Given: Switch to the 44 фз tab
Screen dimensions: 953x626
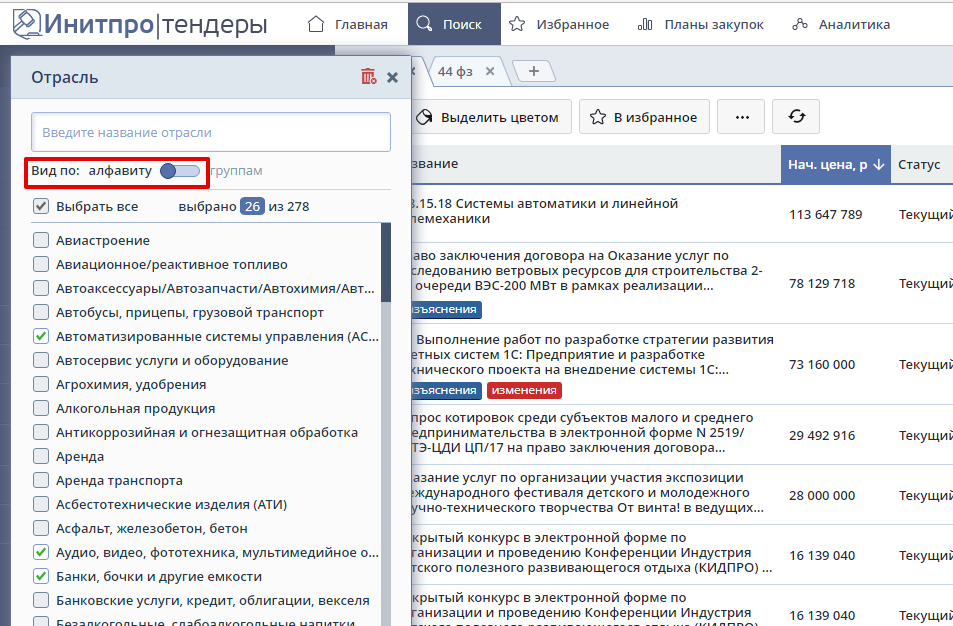Looking at the screenshot, I should [x=456, y=71].
